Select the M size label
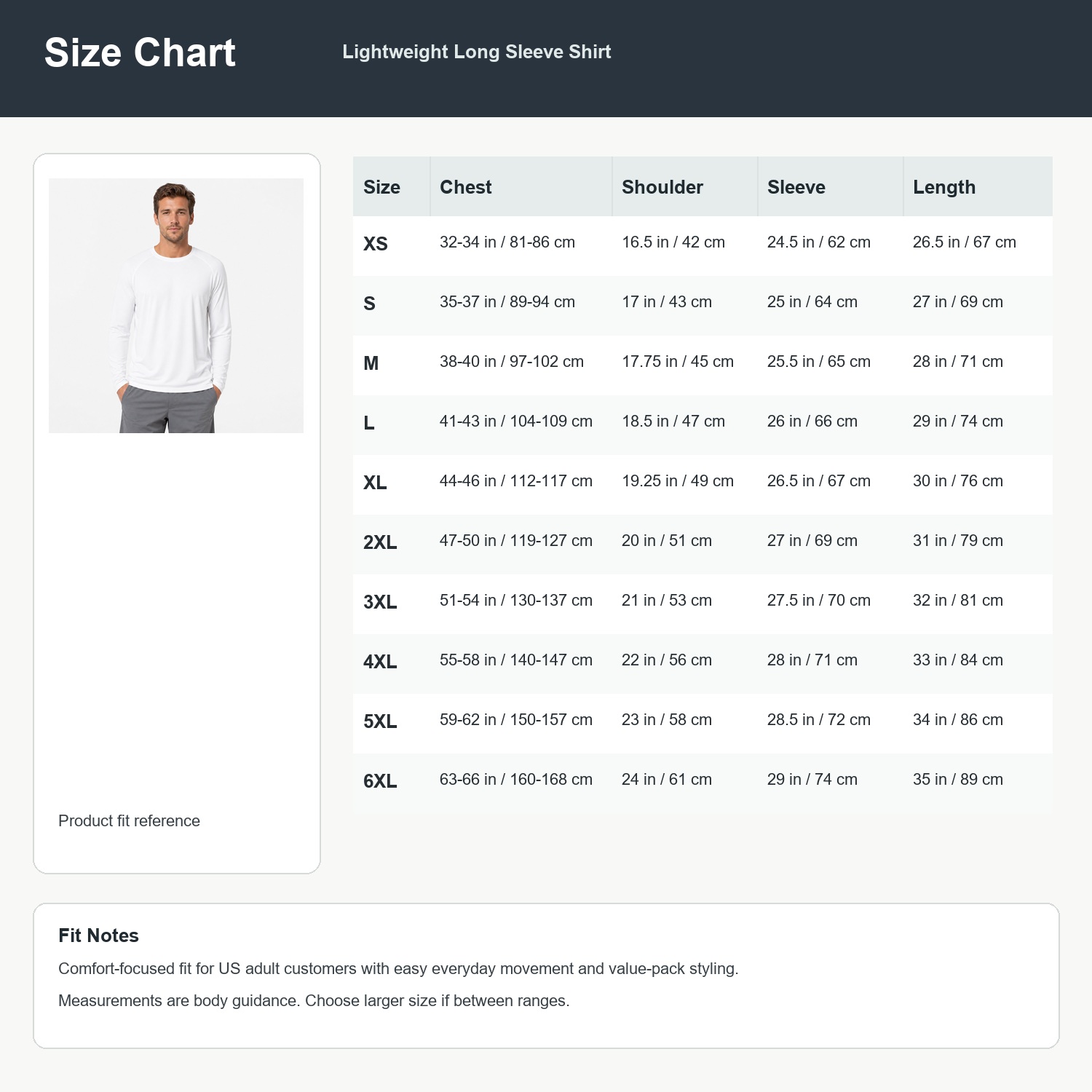Screen dimensions: 1092x1092 [x=371, y=363]
